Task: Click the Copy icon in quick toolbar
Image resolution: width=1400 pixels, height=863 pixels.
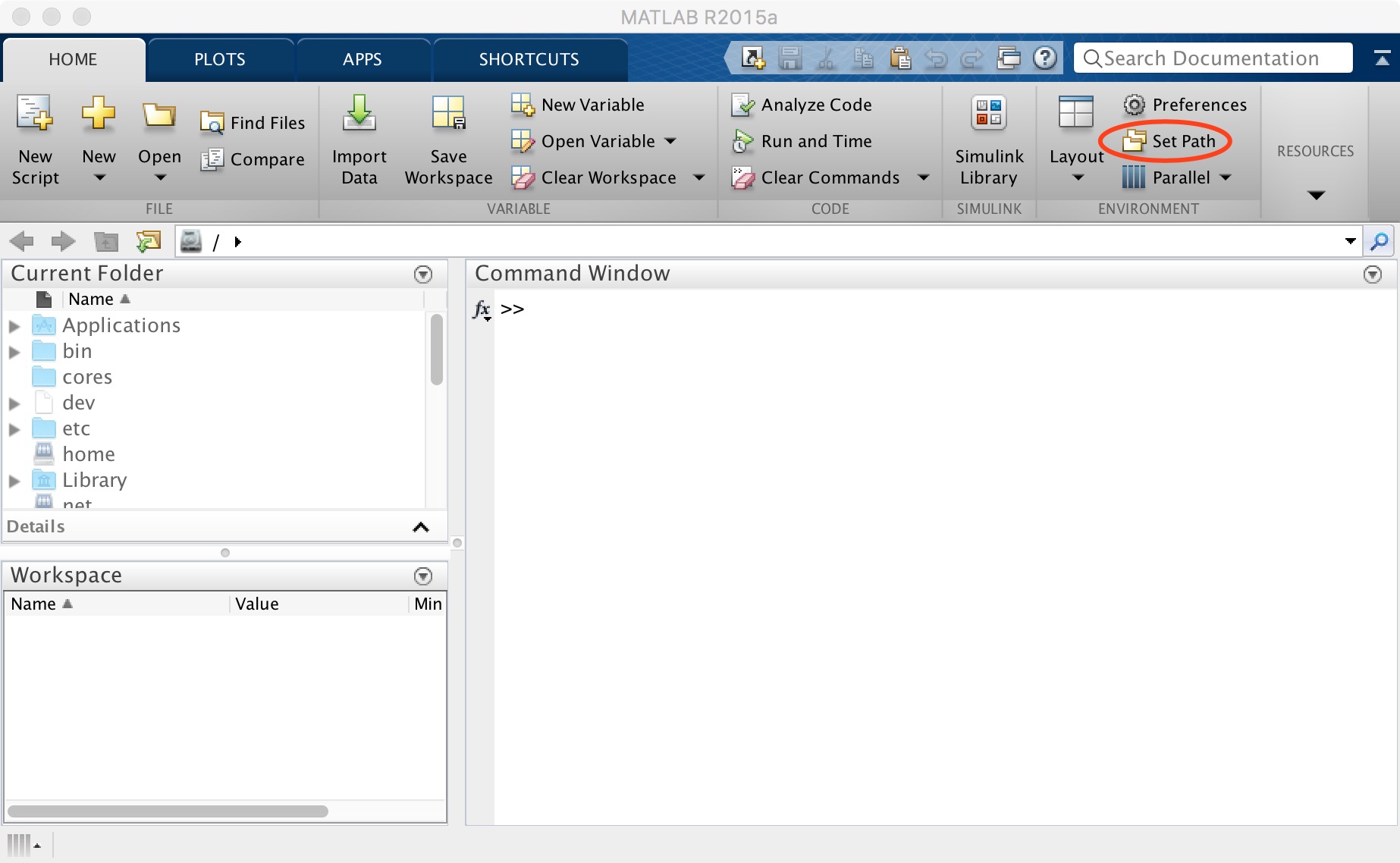Action: click(863, 58)
